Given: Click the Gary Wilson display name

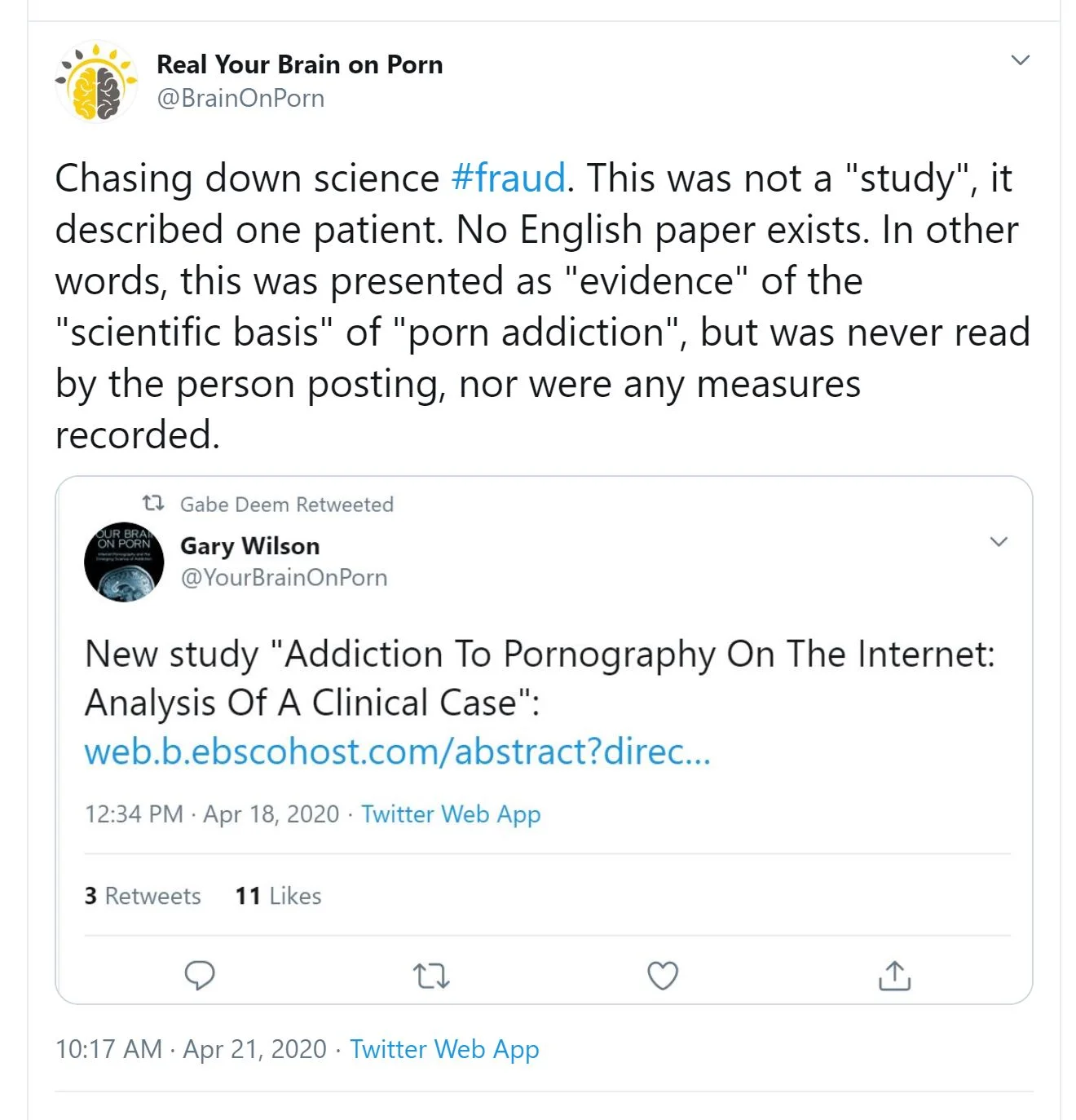Looking at the screenshot, I should [x=249, y=545].
